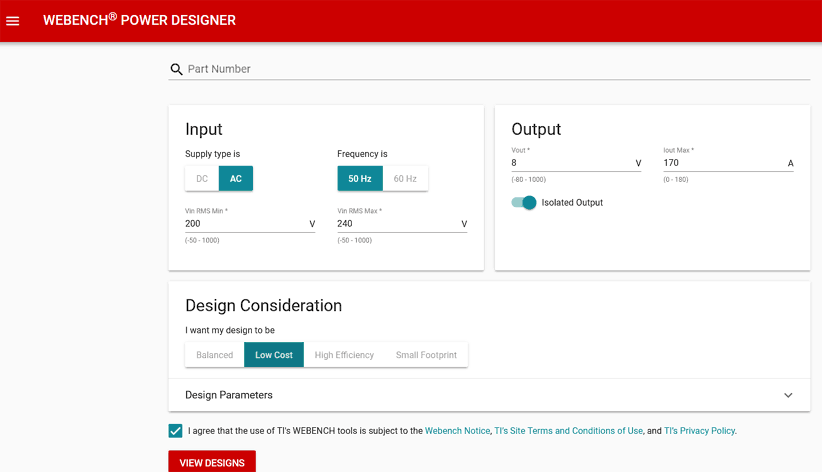Click the search magnifier icon
The image size is (822, 472).
tap(177, 69)
